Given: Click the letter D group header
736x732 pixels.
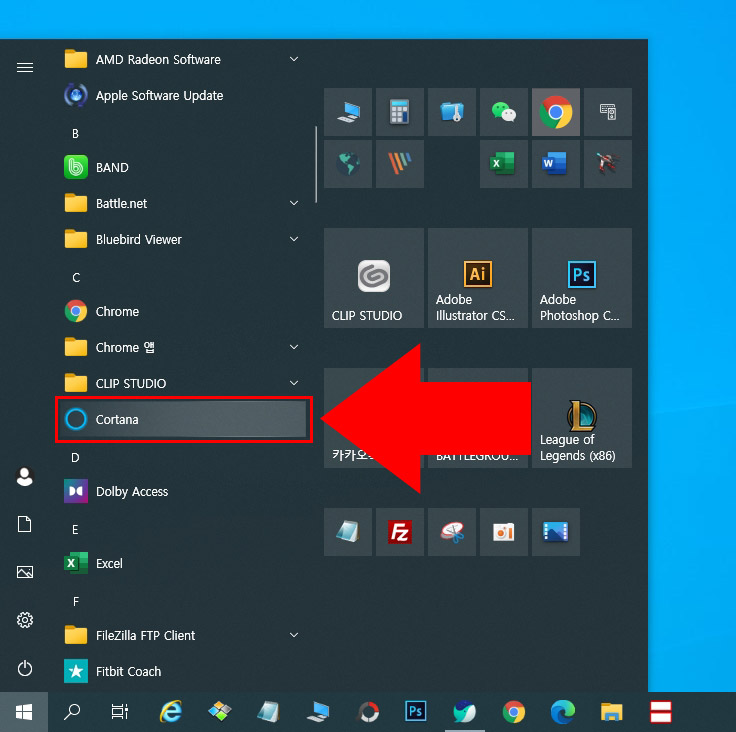Looking at the screenshot, I should click(x=75, y=458).
